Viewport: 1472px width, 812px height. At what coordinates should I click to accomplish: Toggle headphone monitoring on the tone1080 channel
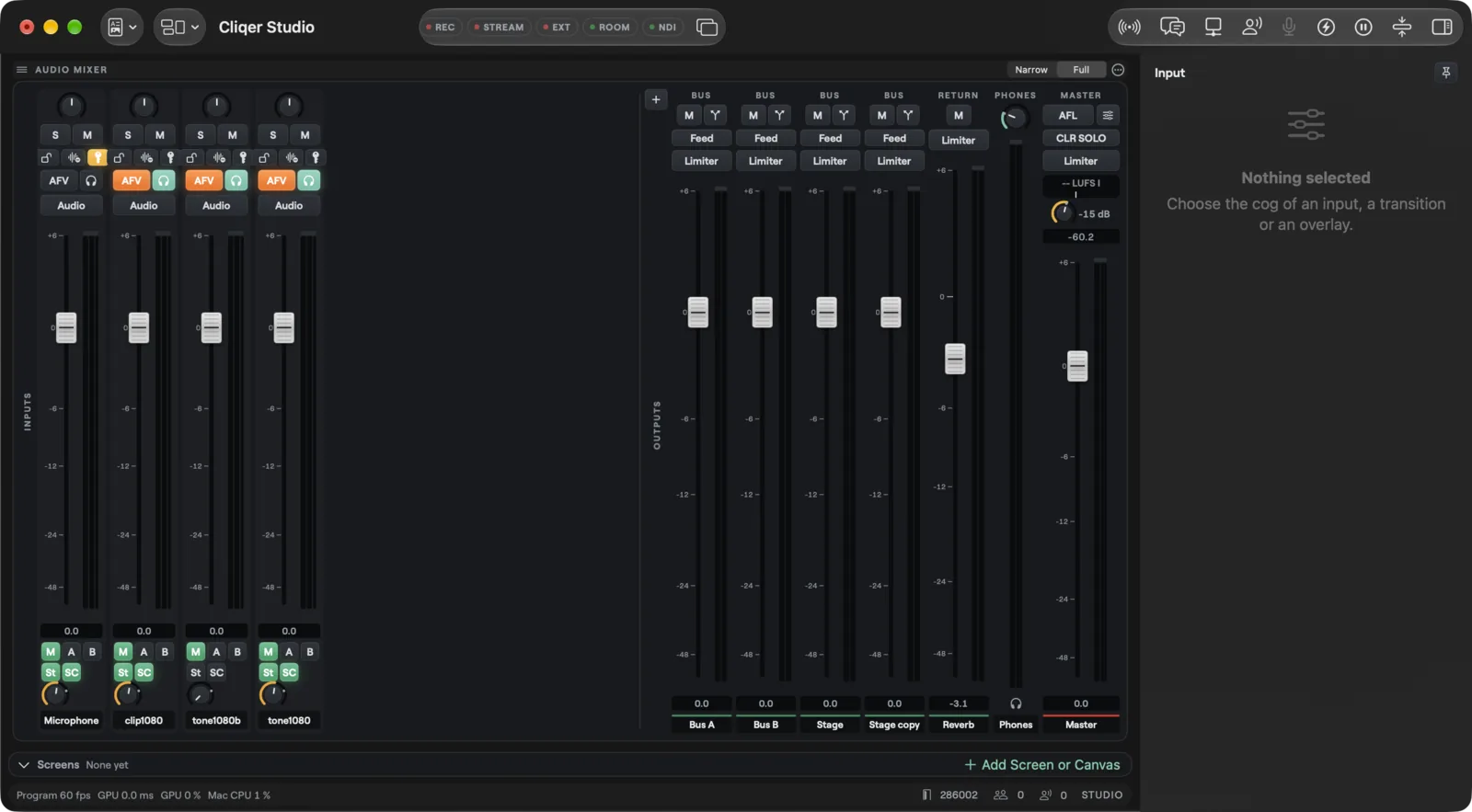click(x=309, y=180)
